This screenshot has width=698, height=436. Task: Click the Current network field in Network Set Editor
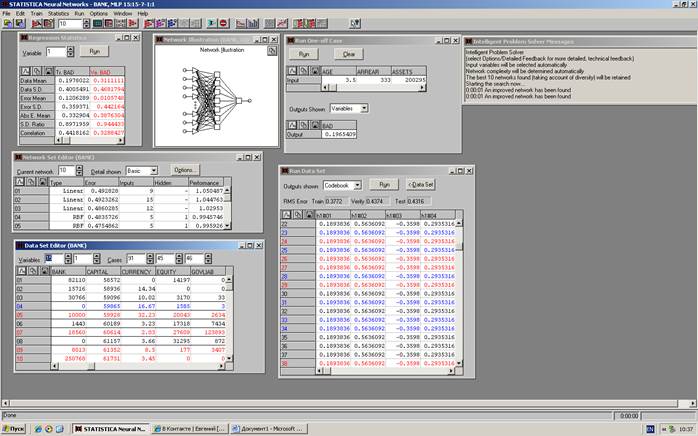point(66,171)
